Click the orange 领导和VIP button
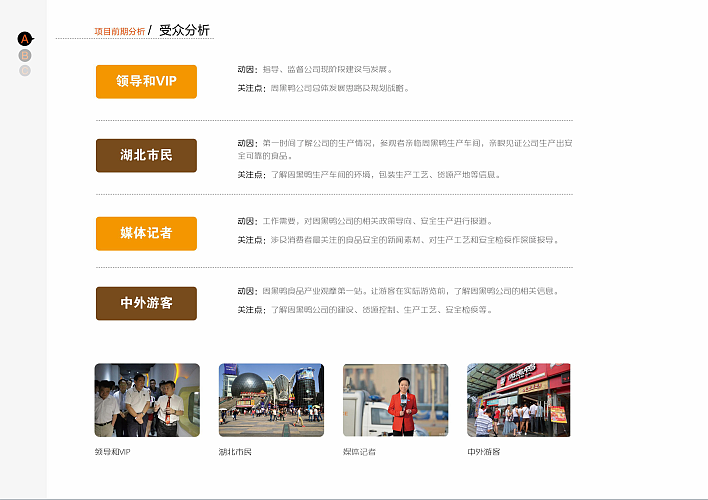The width and height of the screenshot is (708, 500). click(x=146, y=81)
